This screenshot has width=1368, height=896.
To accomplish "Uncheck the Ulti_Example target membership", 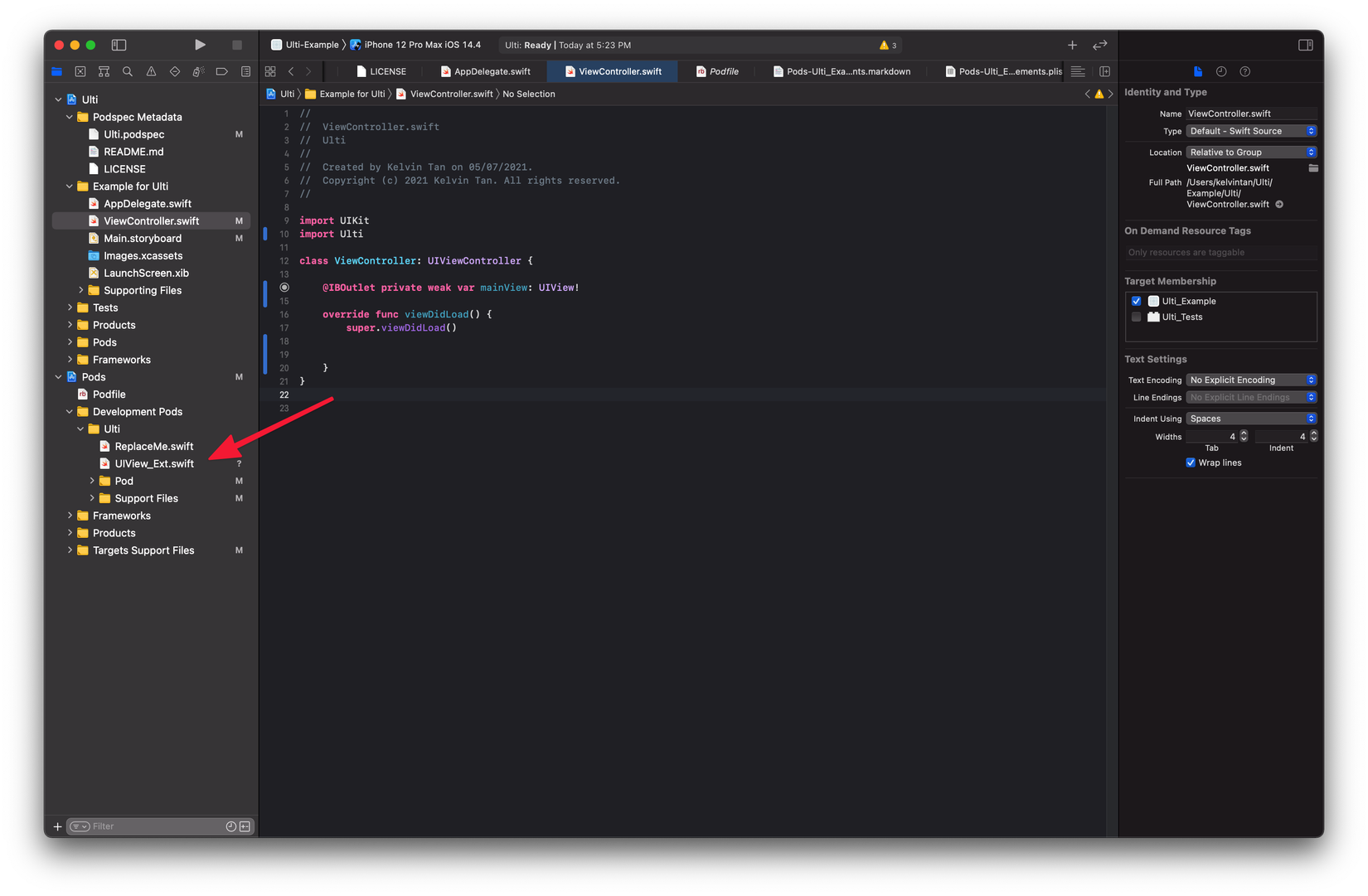I will (x=1137, y=301).
